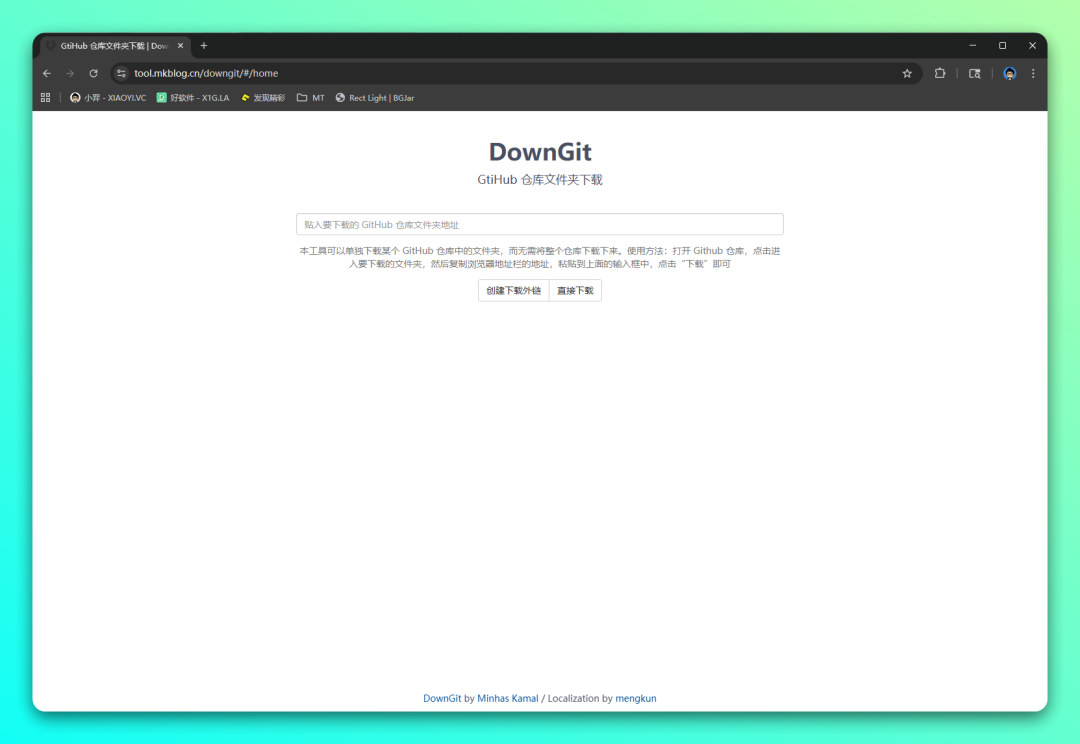Close the current DownGit tab
Image resolution: width=1080 pixels, height=744 pixels.
(x=180, y=46)
